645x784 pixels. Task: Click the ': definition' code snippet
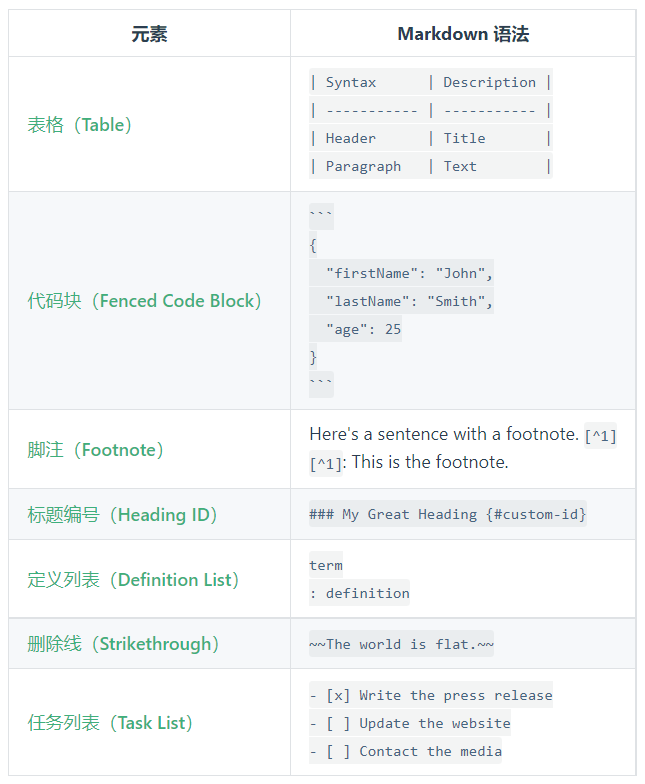(359, 594)
